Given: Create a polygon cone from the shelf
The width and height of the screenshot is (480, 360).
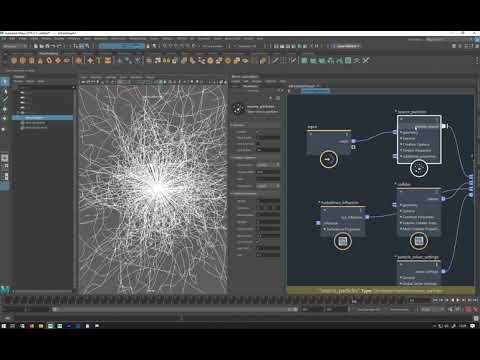Looking at the screenshot, I should pyautogui.click(x=40, y=60).
